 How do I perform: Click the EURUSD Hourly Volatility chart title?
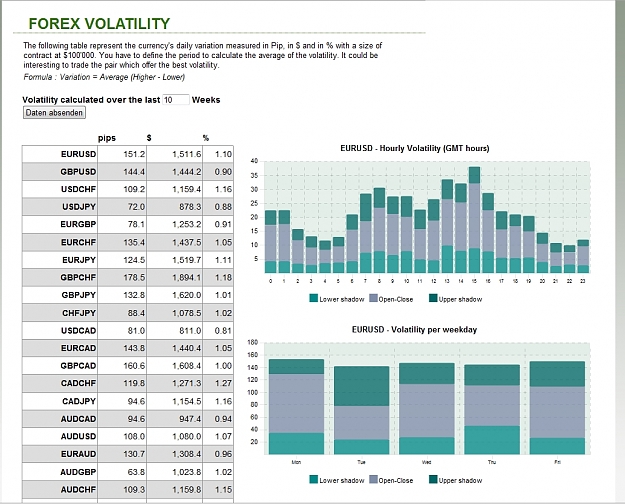(x=415, y=148)
